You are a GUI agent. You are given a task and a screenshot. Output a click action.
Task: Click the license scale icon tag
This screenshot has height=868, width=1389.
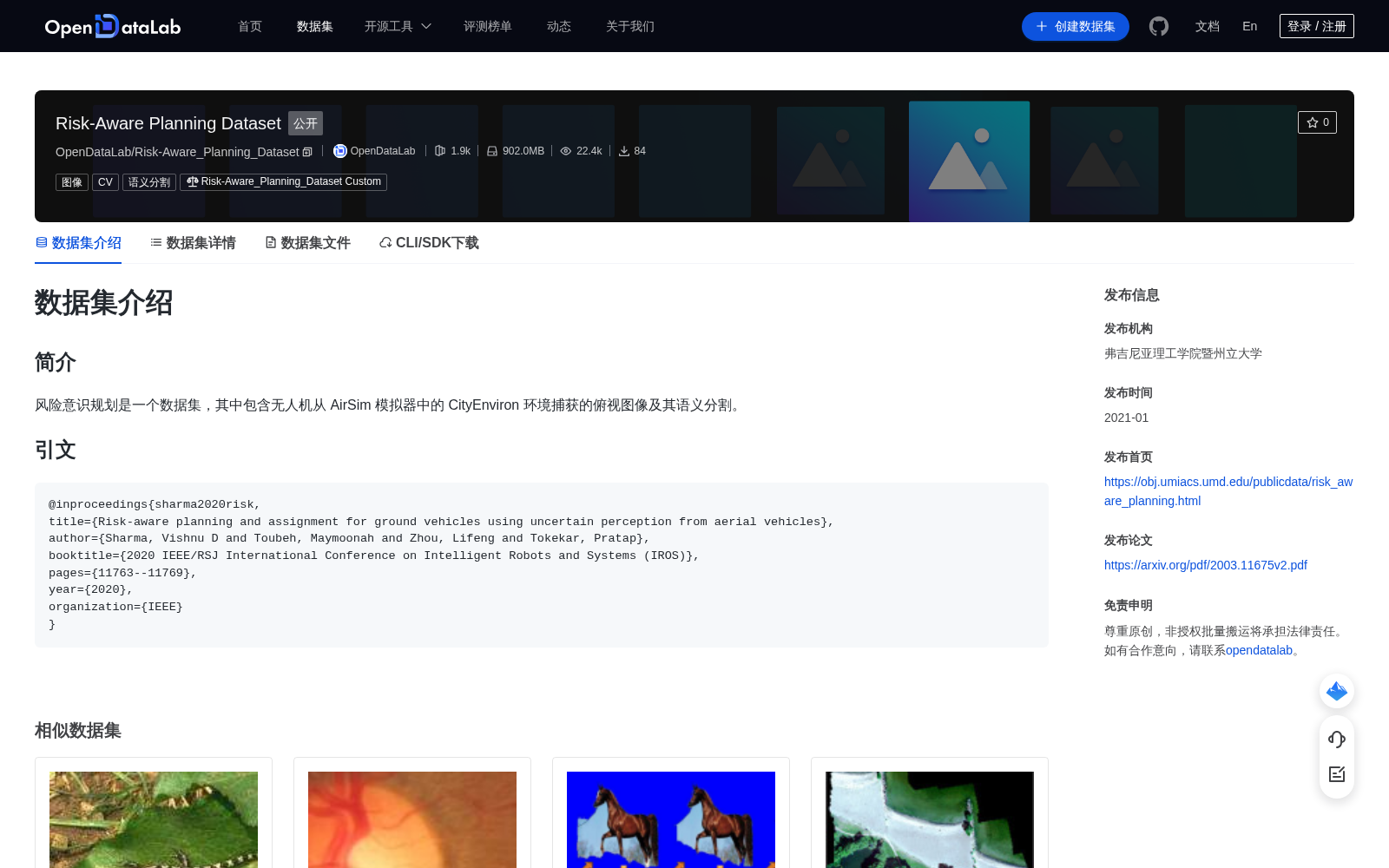tap(283, 181)
